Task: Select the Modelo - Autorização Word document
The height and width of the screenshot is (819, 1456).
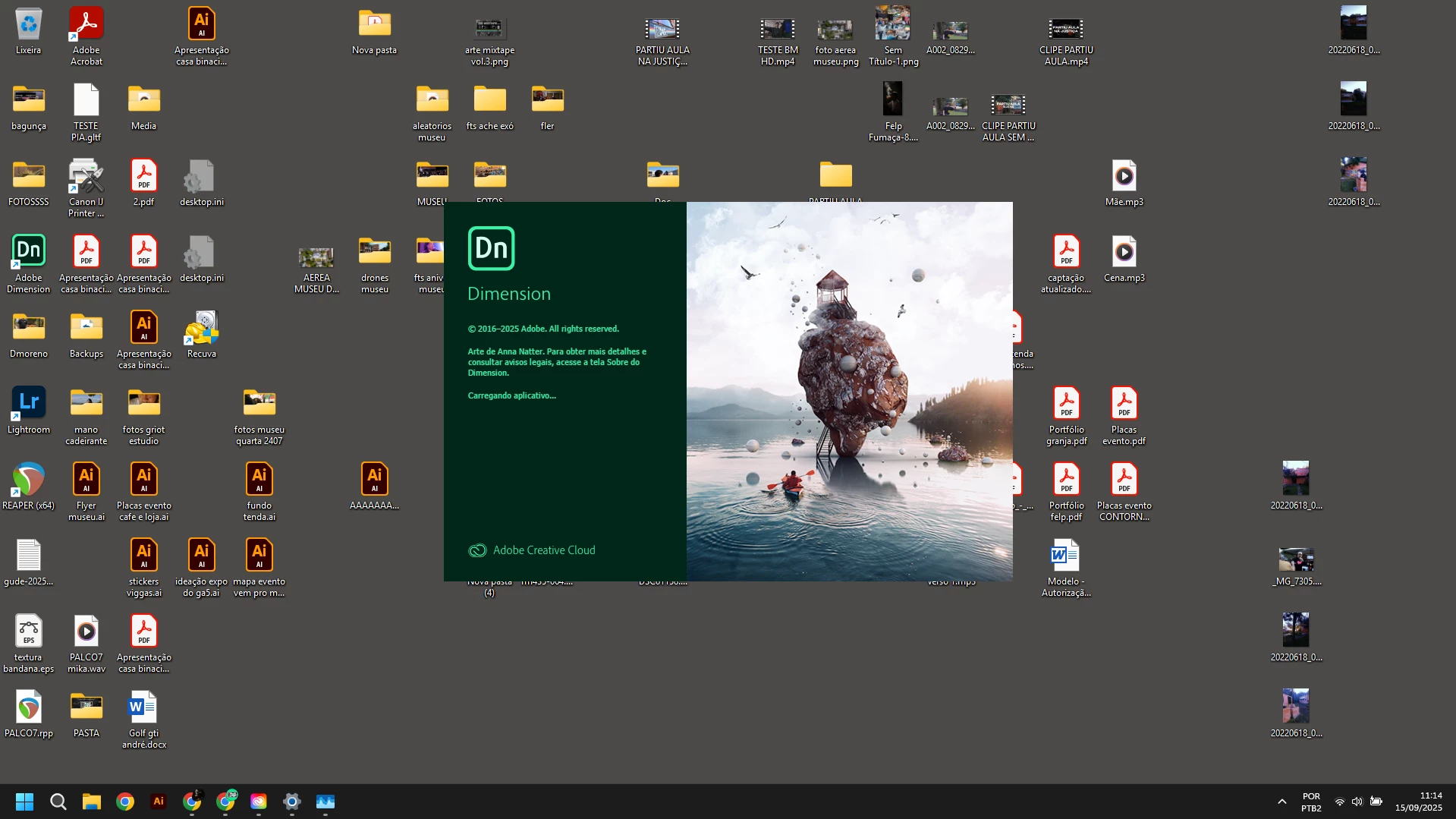Action: tap(1067, 568)
